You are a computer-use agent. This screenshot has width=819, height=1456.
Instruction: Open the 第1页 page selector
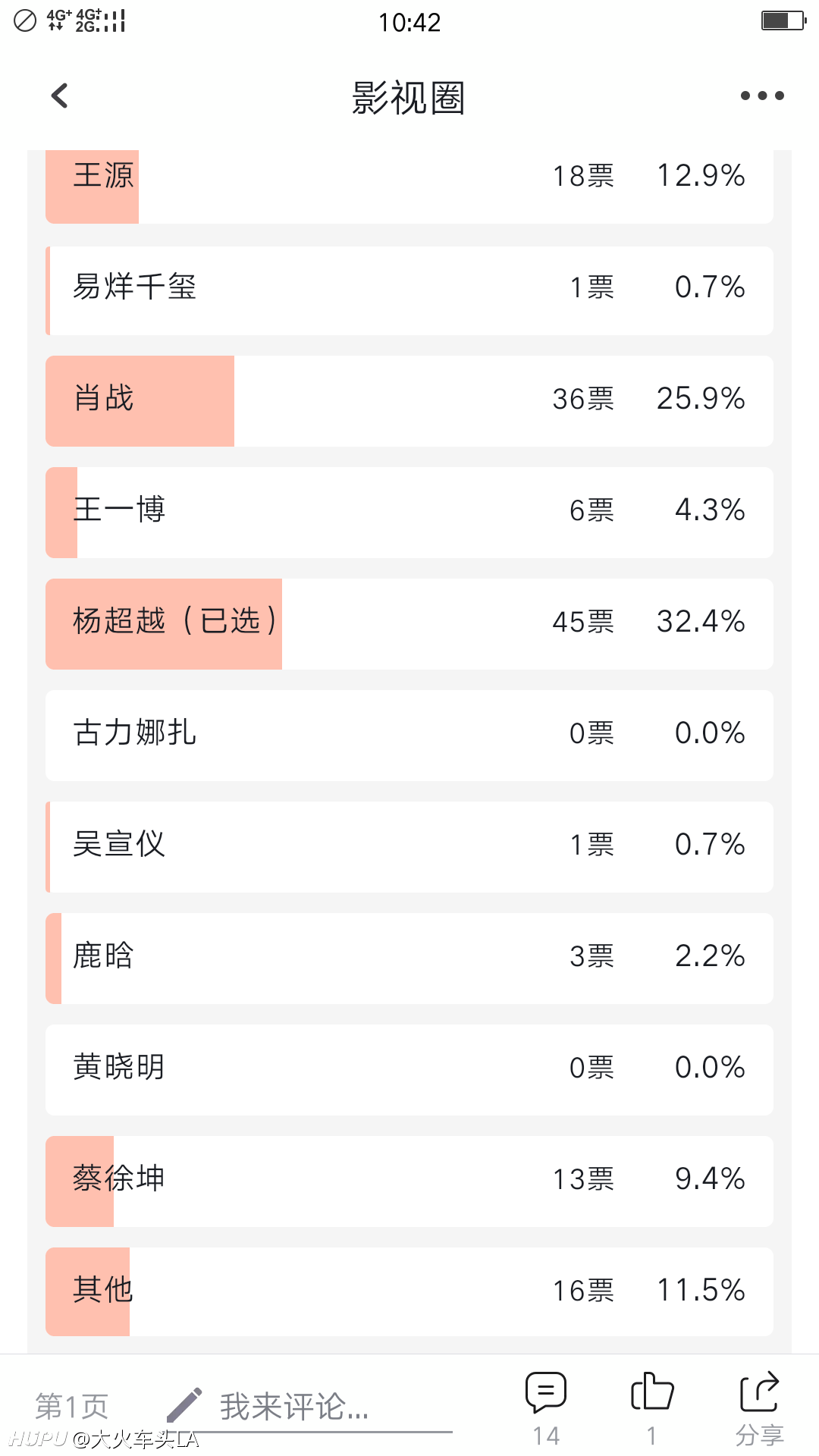pyautogui.click(x=72, y=1406)
